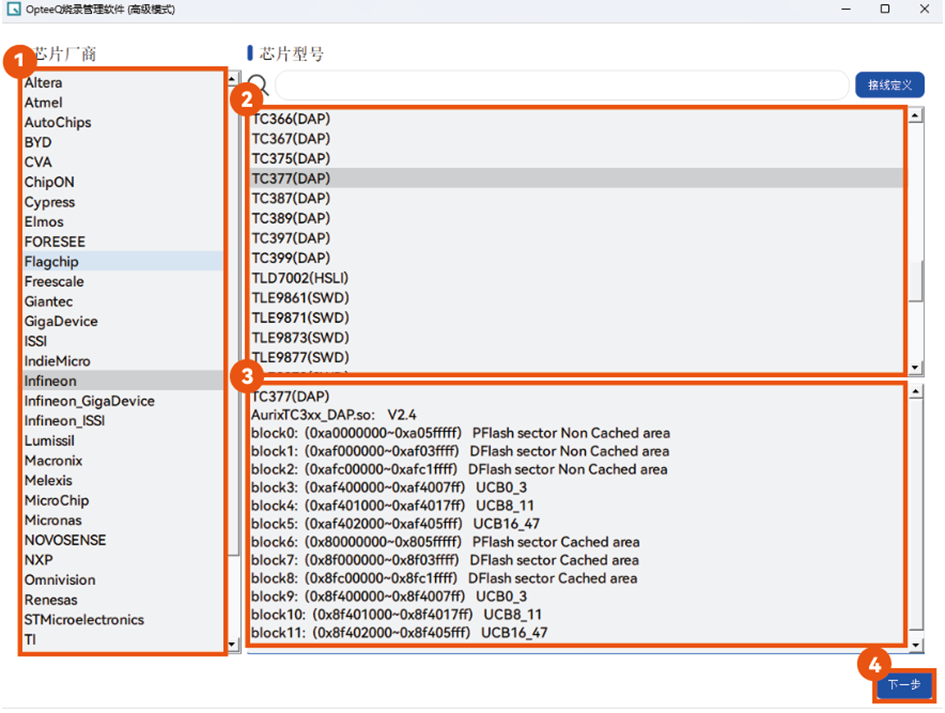Maximize the OpteeQ window
Image resolution: width=945 pixels, height=713 pixels.
click(885, 9)
